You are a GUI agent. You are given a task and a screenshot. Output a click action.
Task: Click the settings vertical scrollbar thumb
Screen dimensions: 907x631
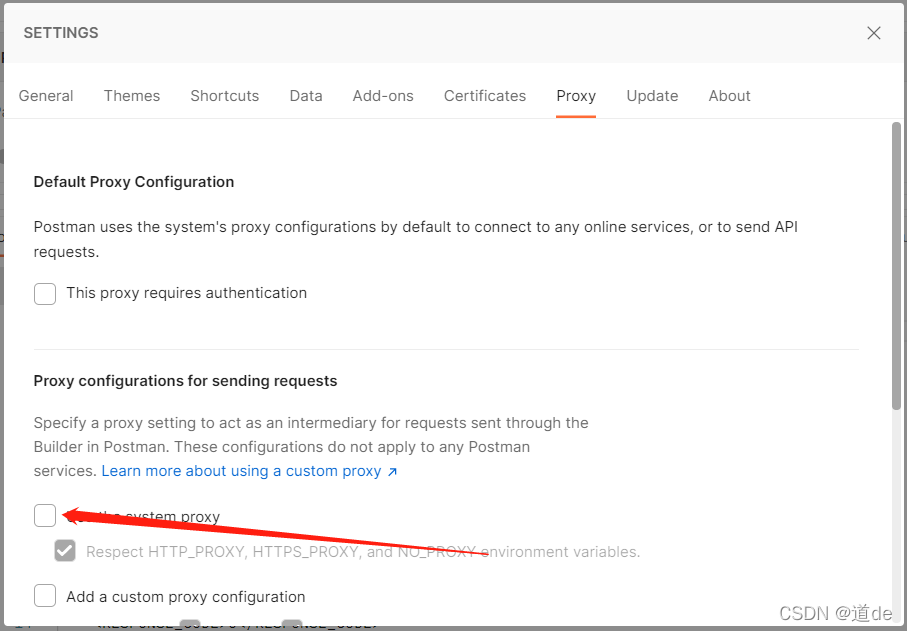pos(896,265)
